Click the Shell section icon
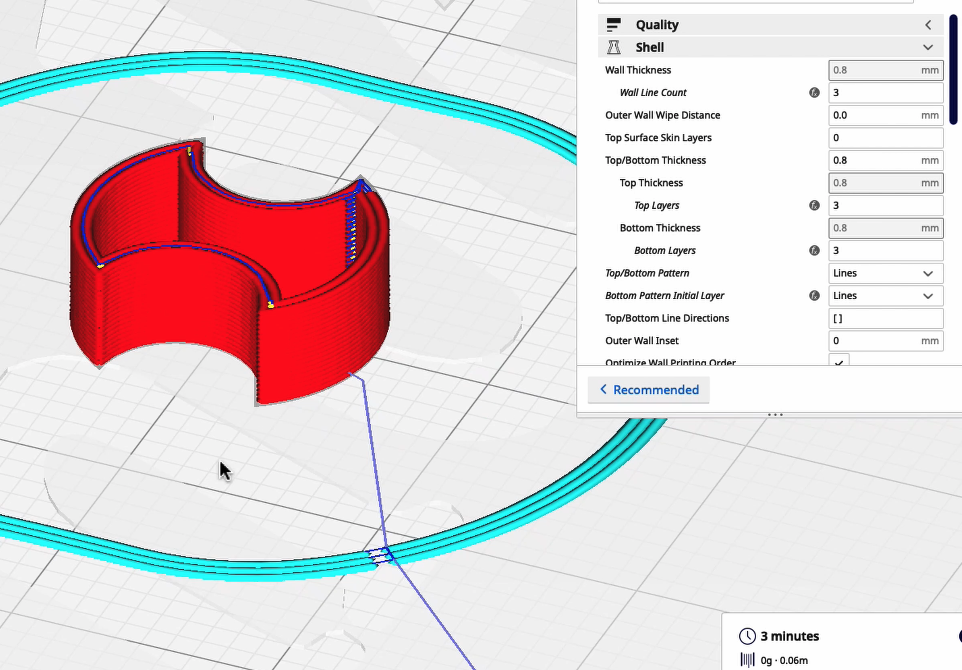 coord(614,47)
